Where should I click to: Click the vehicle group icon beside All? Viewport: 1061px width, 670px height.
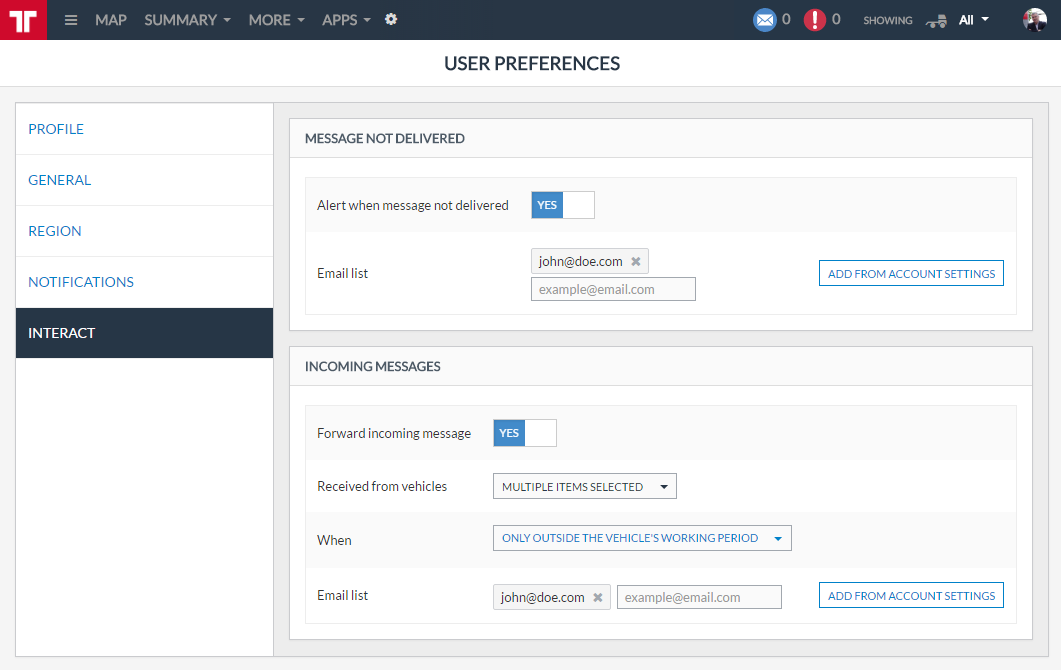coord(936,20)
